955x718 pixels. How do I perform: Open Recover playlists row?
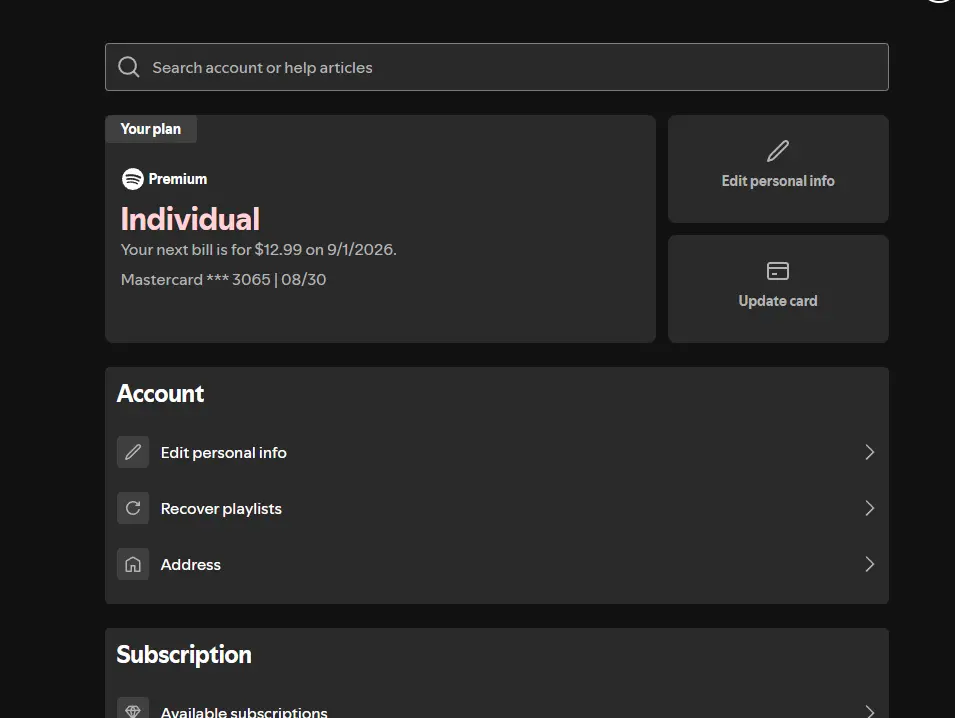[x=496, y=508]
